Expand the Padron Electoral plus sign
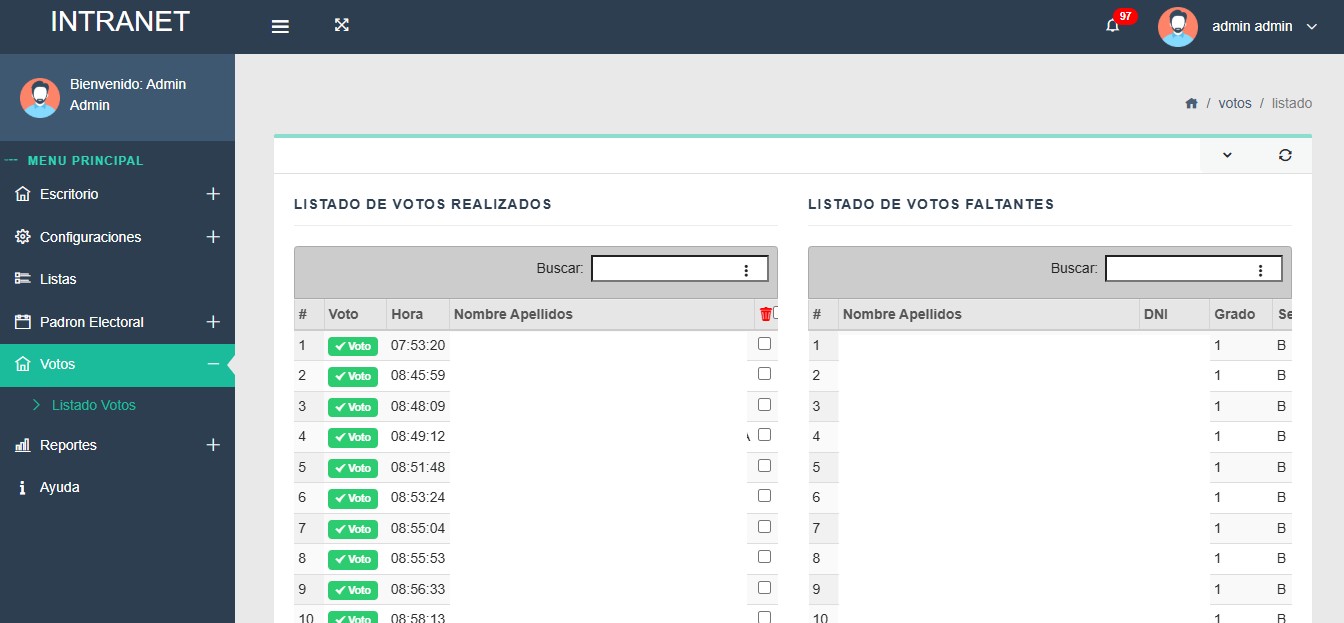 point(213,322)
